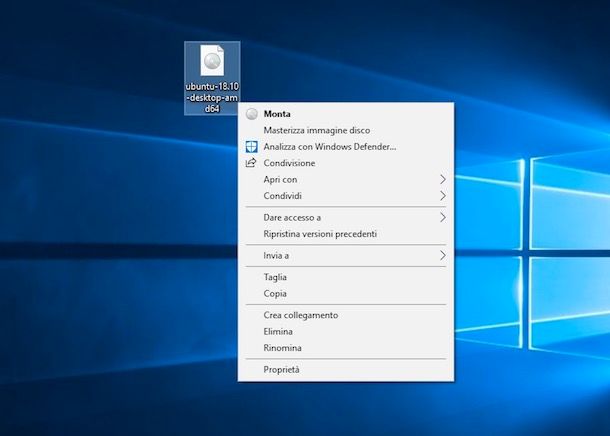Choose Taglia to cut the file
This screenshot has height=436, width=610.
click(345, 277)
